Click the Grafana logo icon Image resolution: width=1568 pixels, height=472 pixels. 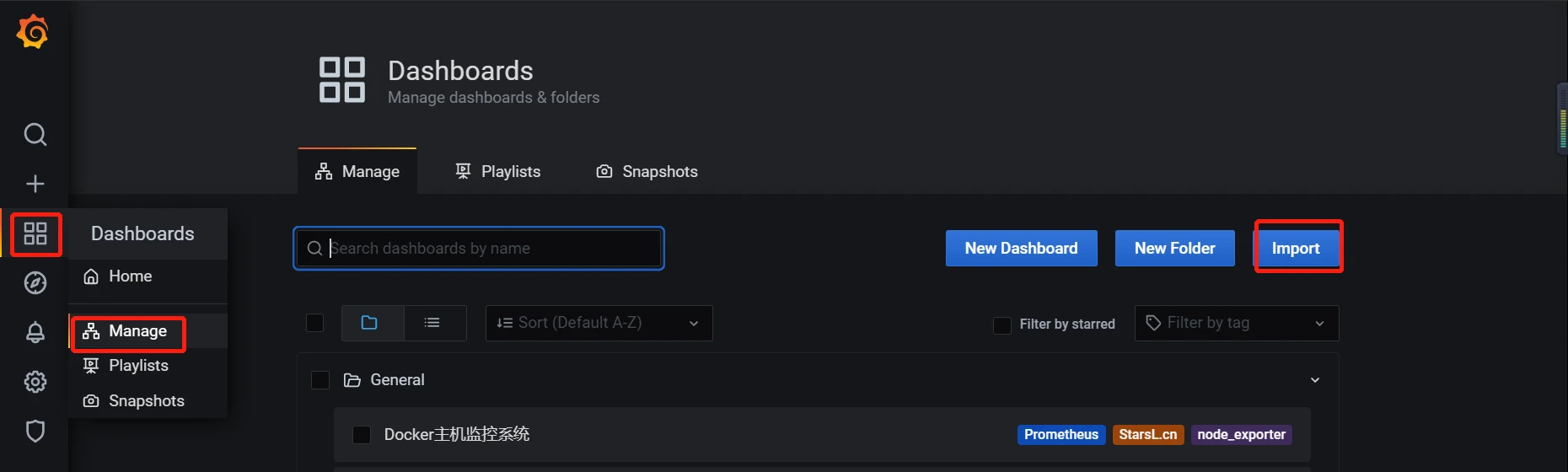pyautogui.click(x=33, y=32)
